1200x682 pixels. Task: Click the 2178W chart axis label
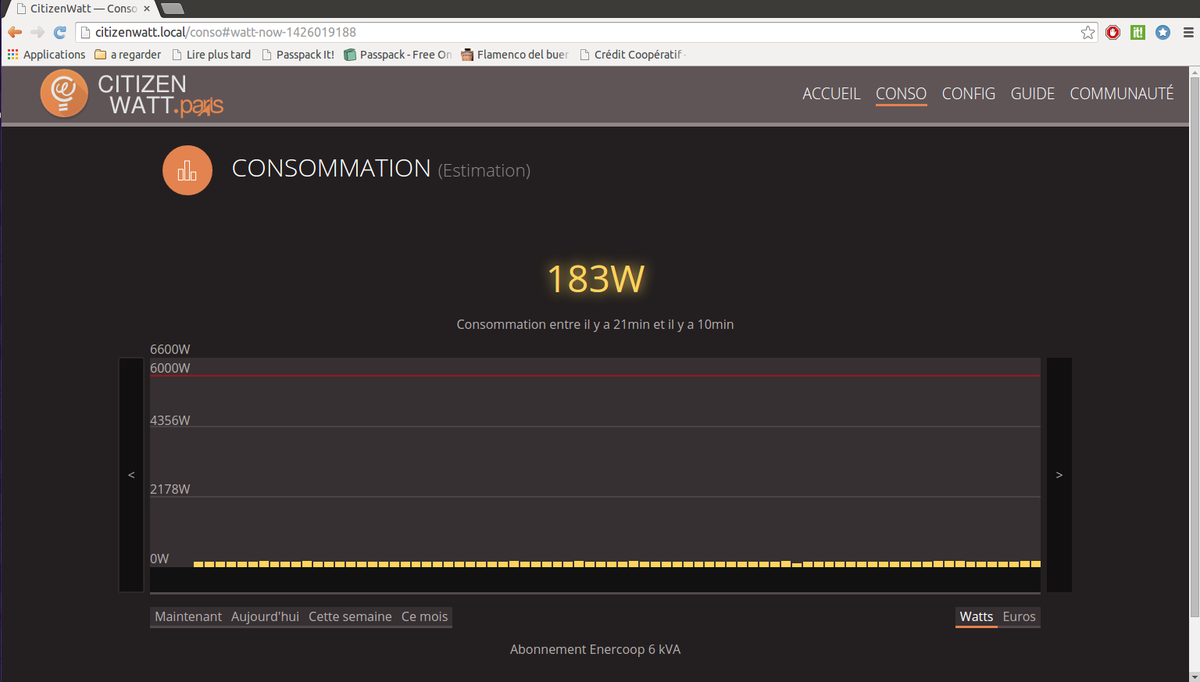170,489
